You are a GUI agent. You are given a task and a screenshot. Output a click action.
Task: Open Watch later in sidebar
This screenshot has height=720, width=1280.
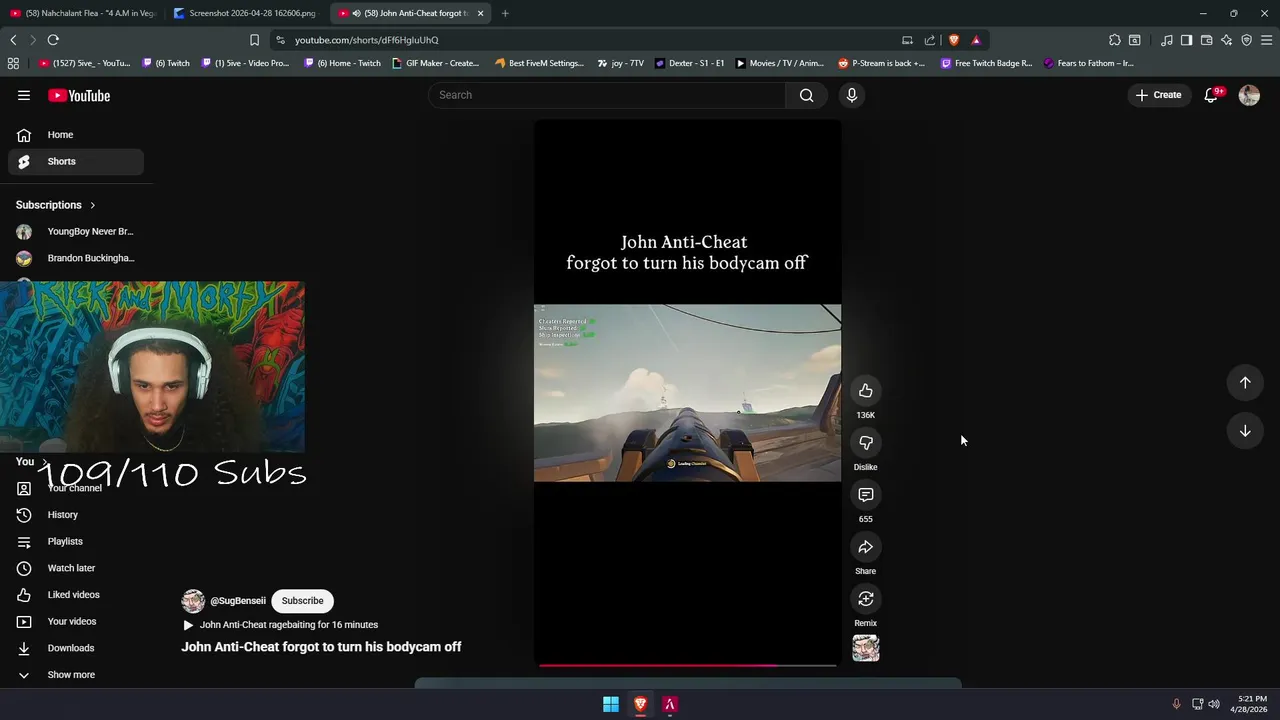pos(75,568)
